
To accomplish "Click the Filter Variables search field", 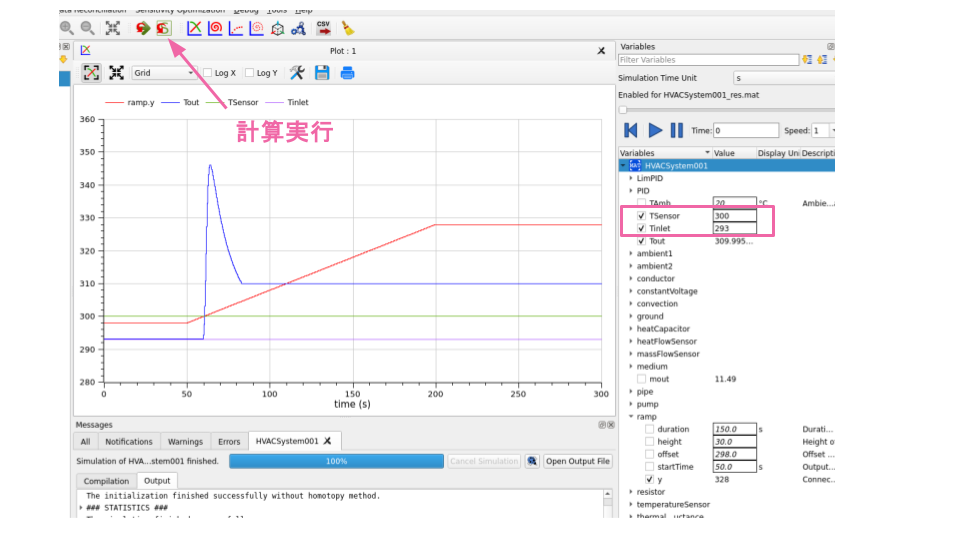I will tap(708, 60).
